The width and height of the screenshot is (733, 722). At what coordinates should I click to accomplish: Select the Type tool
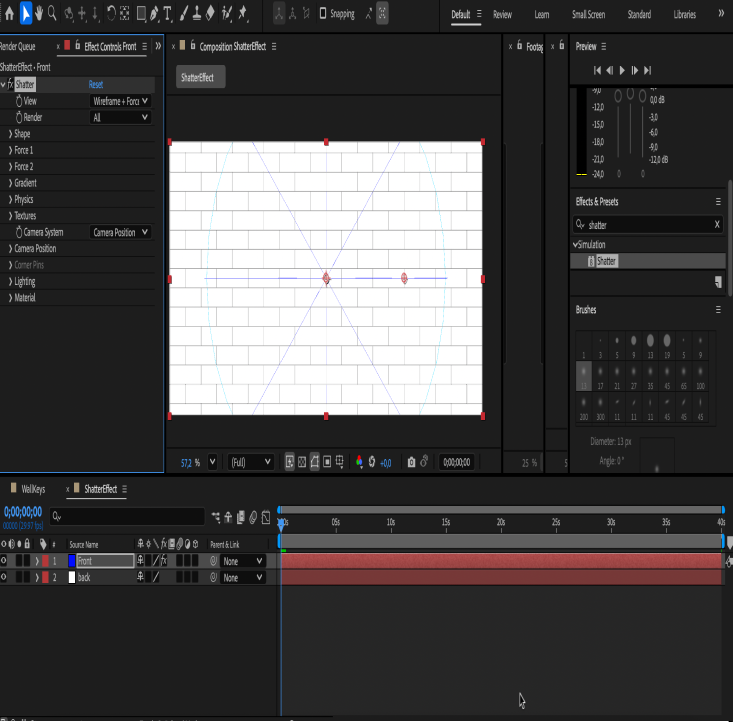pos(167,14)
